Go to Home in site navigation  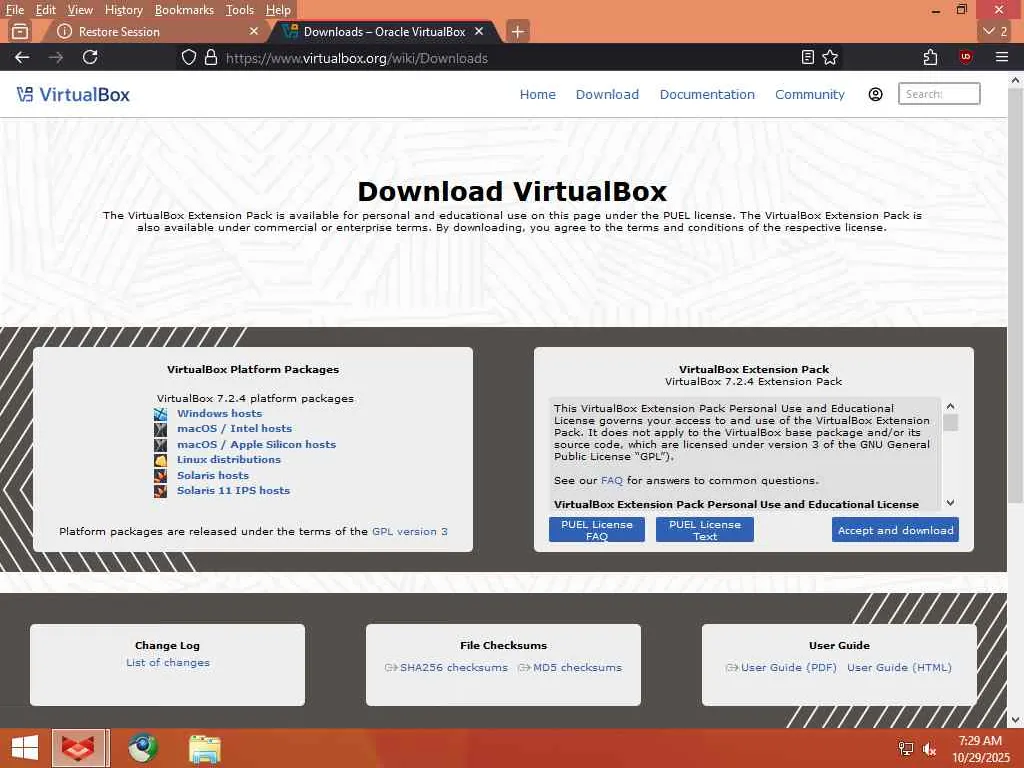tap(537, 95)
